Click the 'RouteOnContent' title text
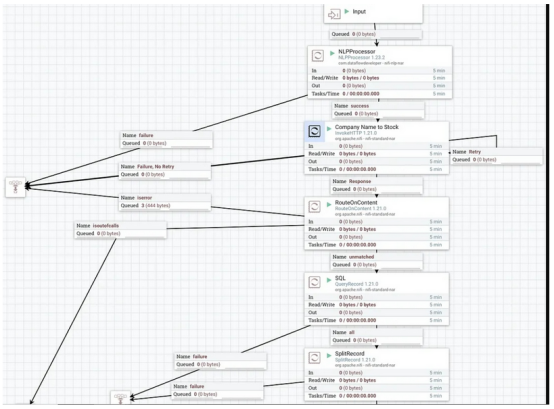Screen dimensions: 554x409 pos(356,203)
